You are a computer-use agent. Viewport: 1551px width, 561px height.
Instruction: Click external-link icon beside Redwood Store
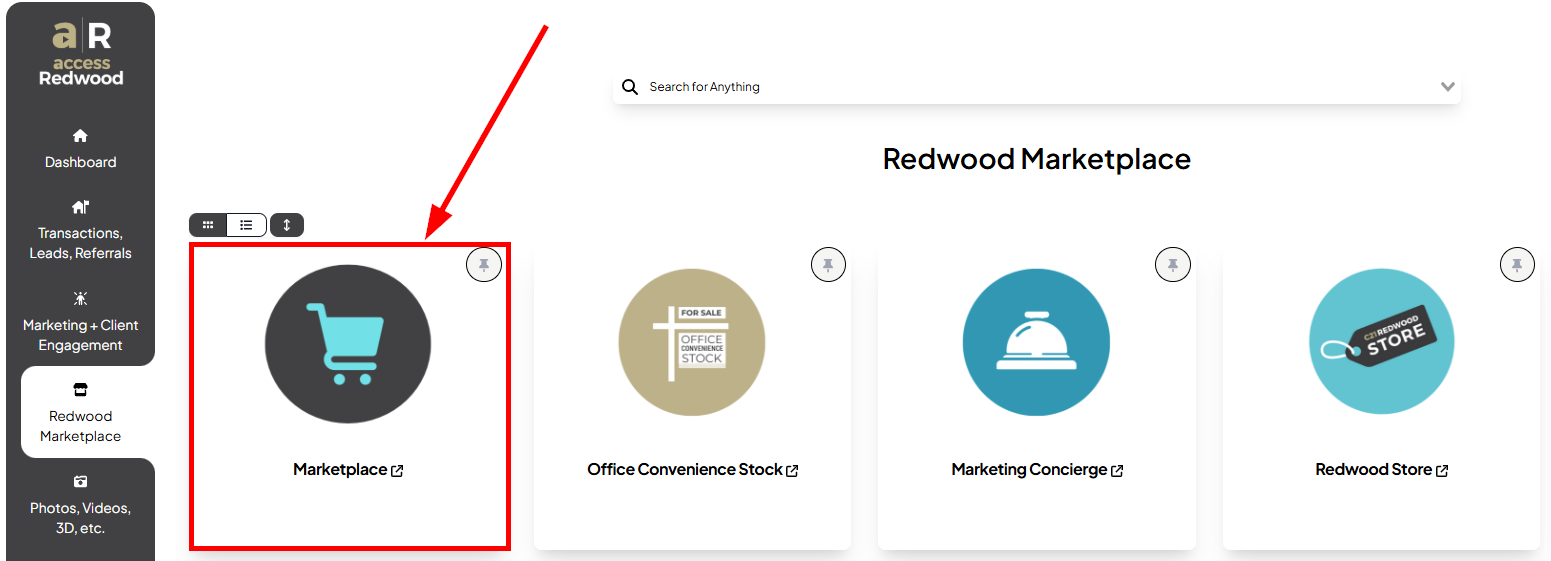[1442, 470]
